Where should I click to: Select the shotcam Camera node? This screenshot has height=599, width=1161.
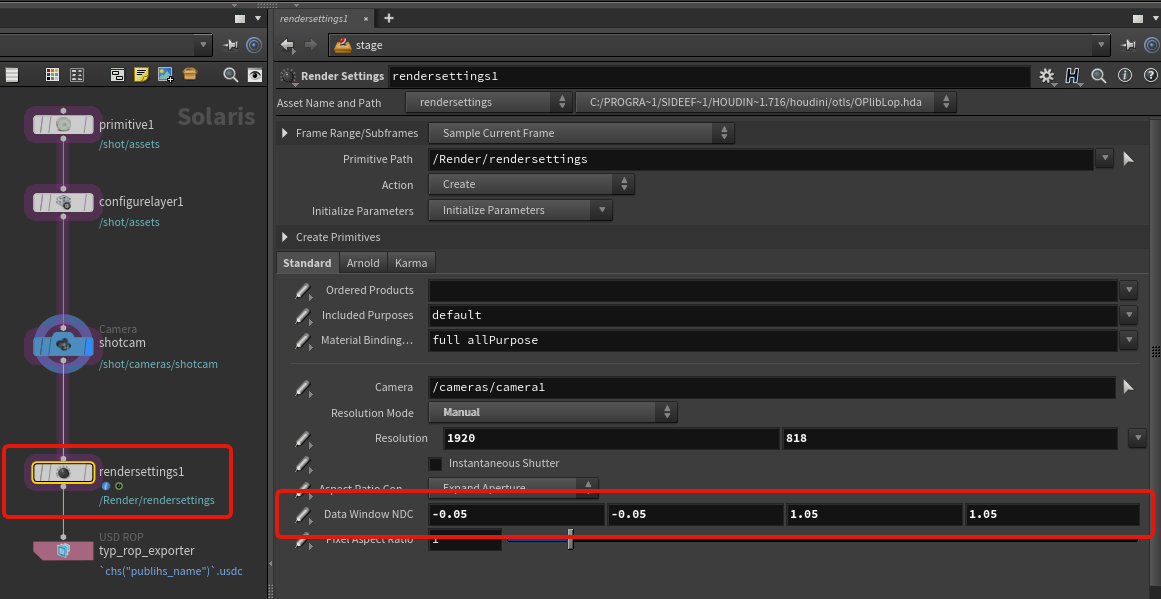pyautogui.click(x=64, y=344)
